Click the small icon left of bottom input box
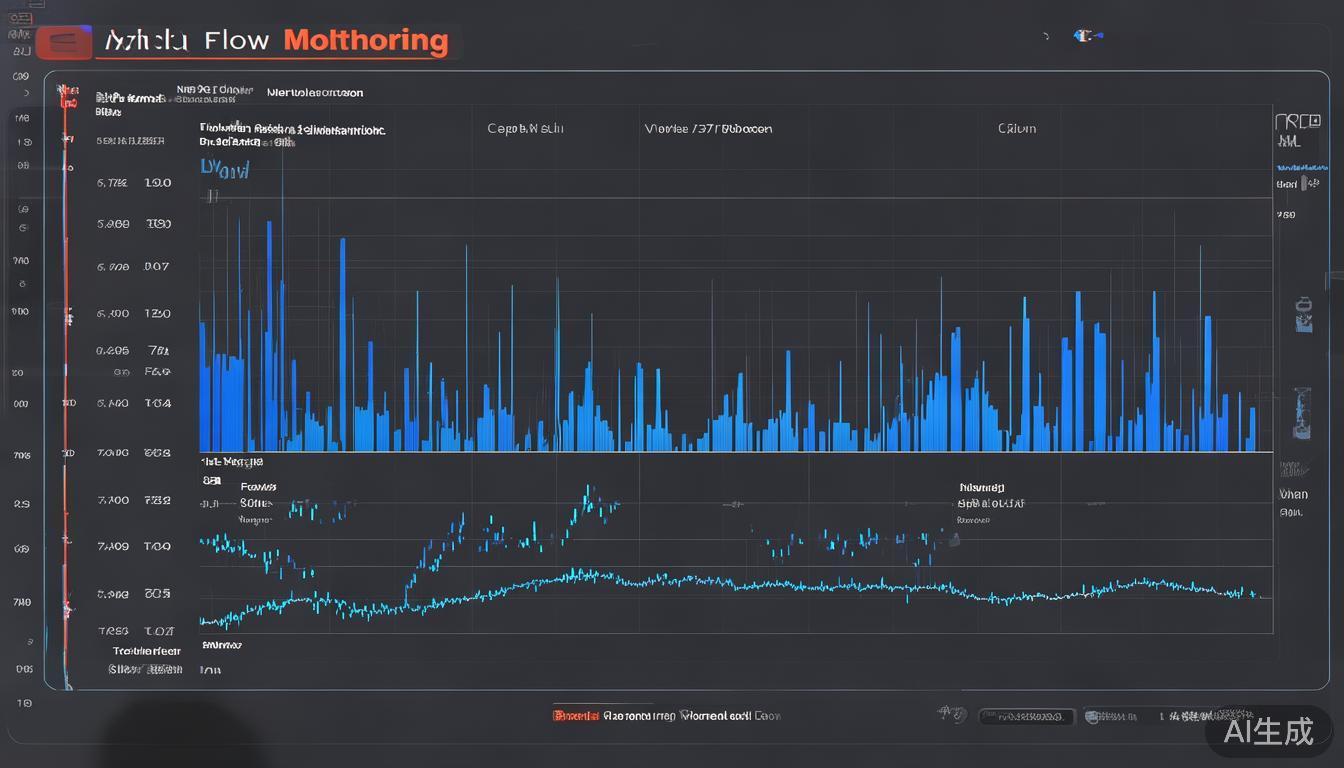This screenshot has width=1344, height=768. coord(951,715)
